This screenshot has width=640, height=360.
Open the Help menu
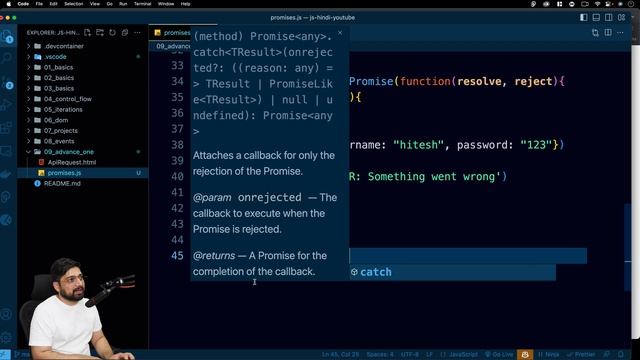click(185, 4)
